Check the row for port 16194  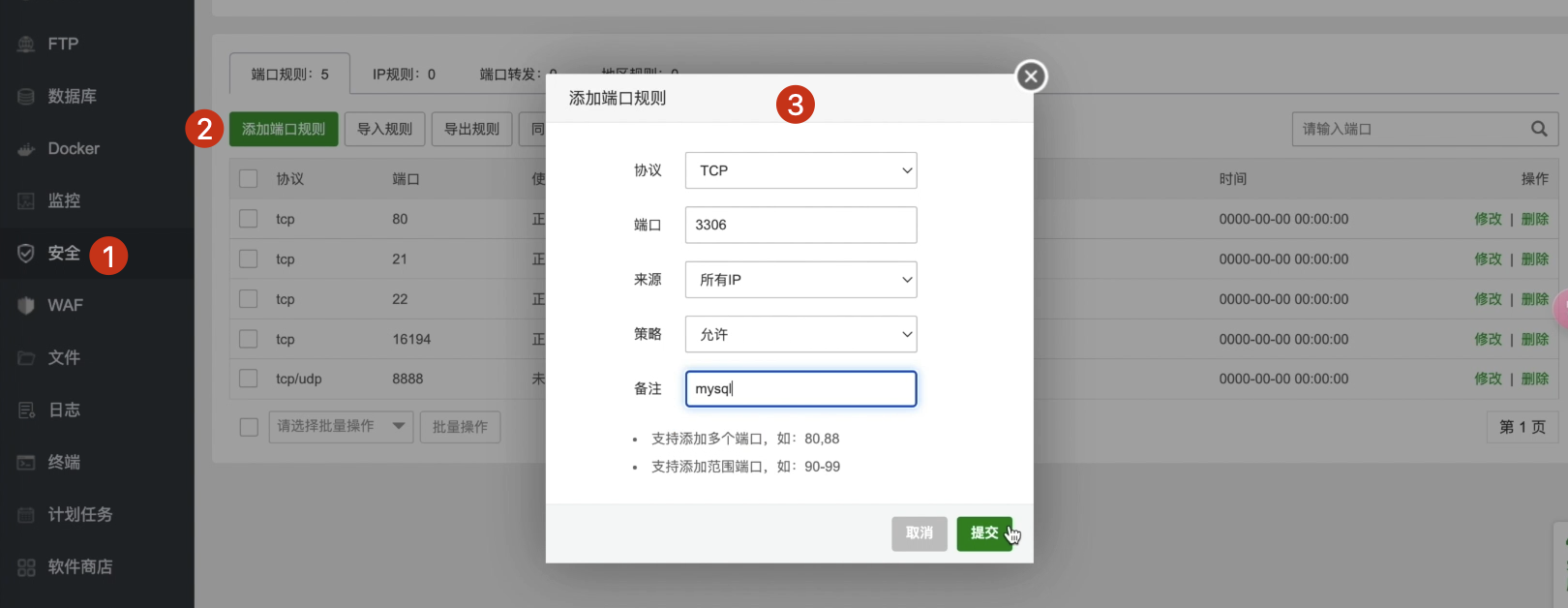coord(249,339)
